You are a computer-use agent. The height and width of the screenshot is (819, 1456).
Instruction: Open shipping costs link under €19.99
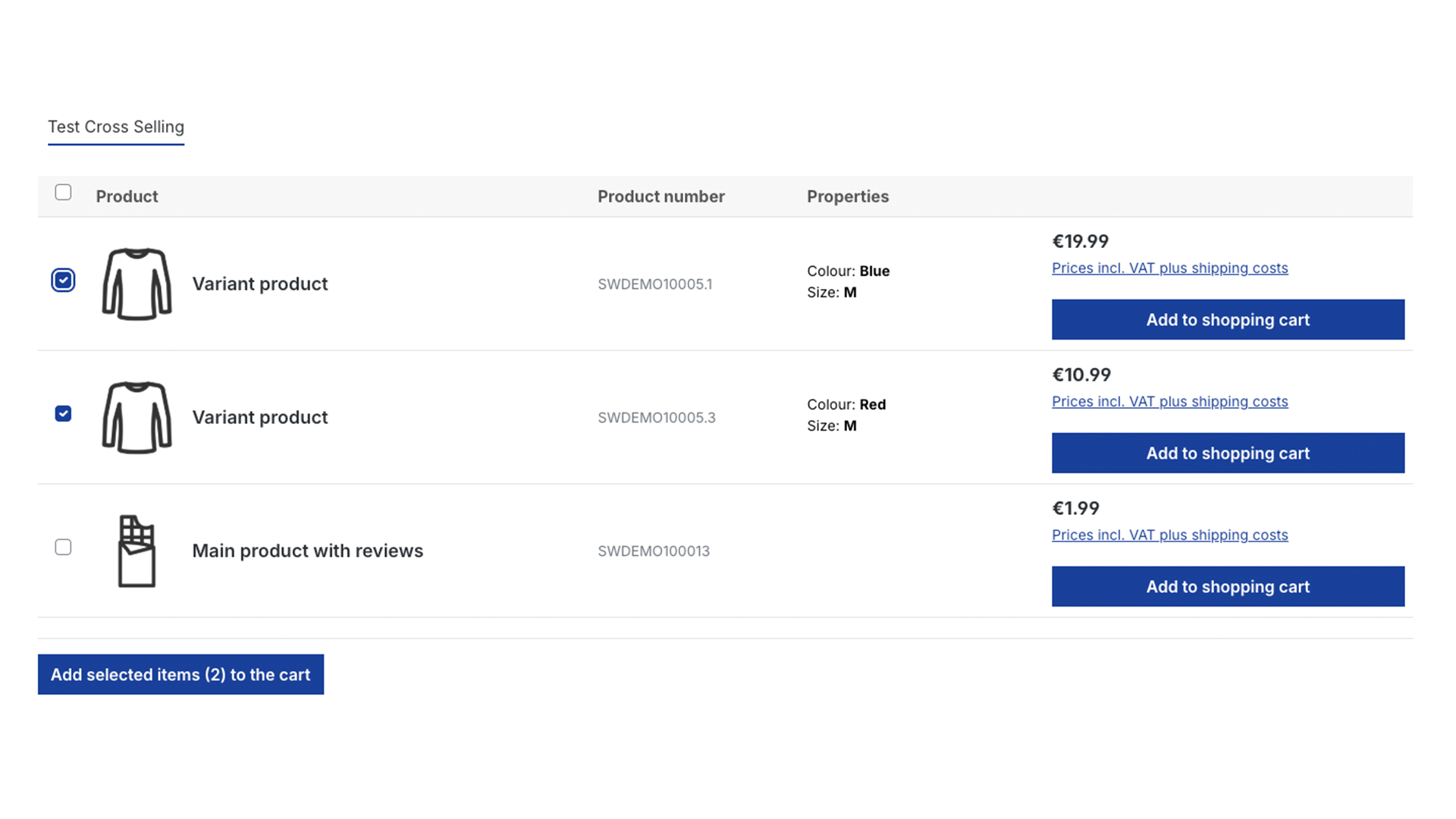tap(1169, 268)
